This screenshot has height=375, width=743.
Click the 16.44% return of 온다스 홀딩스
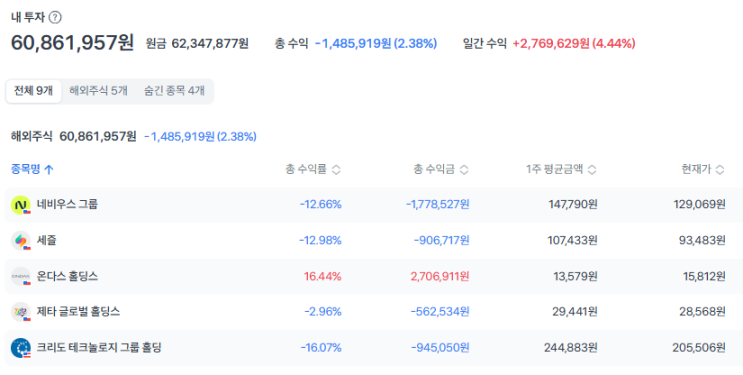tap(323, 276)
